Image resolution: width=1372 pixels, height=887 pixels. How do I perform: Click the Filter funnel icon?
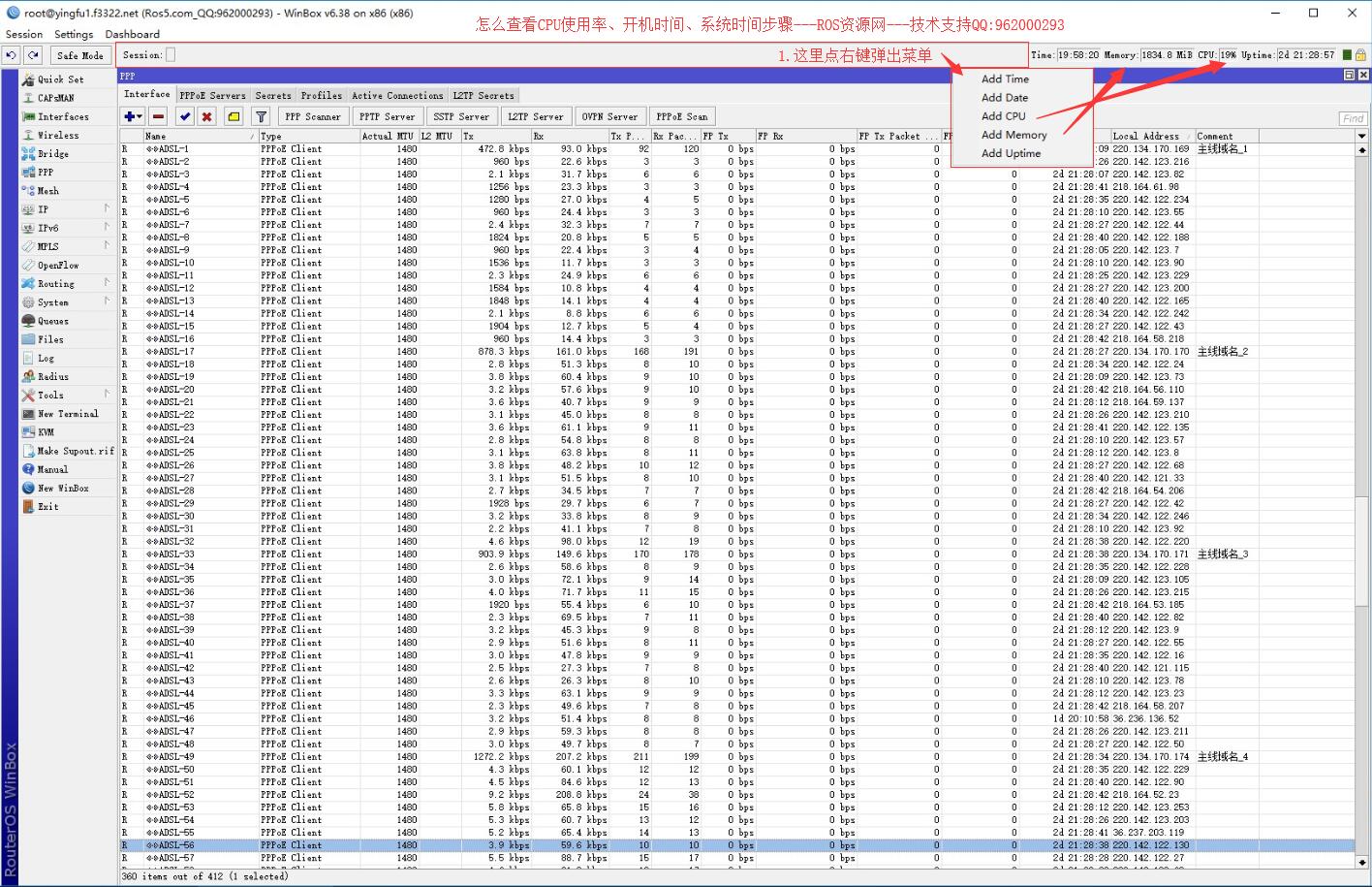point(261,116)
